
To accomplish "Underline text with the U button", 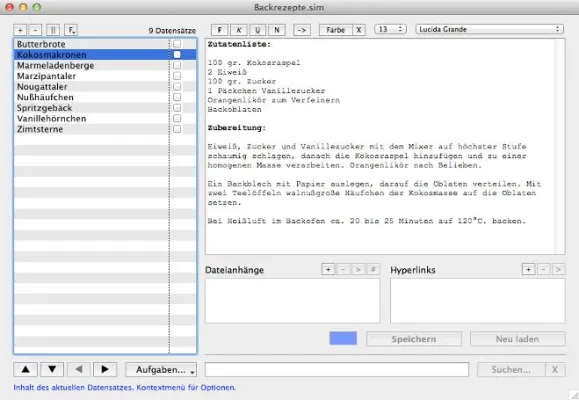I will (x=258, y=30).
